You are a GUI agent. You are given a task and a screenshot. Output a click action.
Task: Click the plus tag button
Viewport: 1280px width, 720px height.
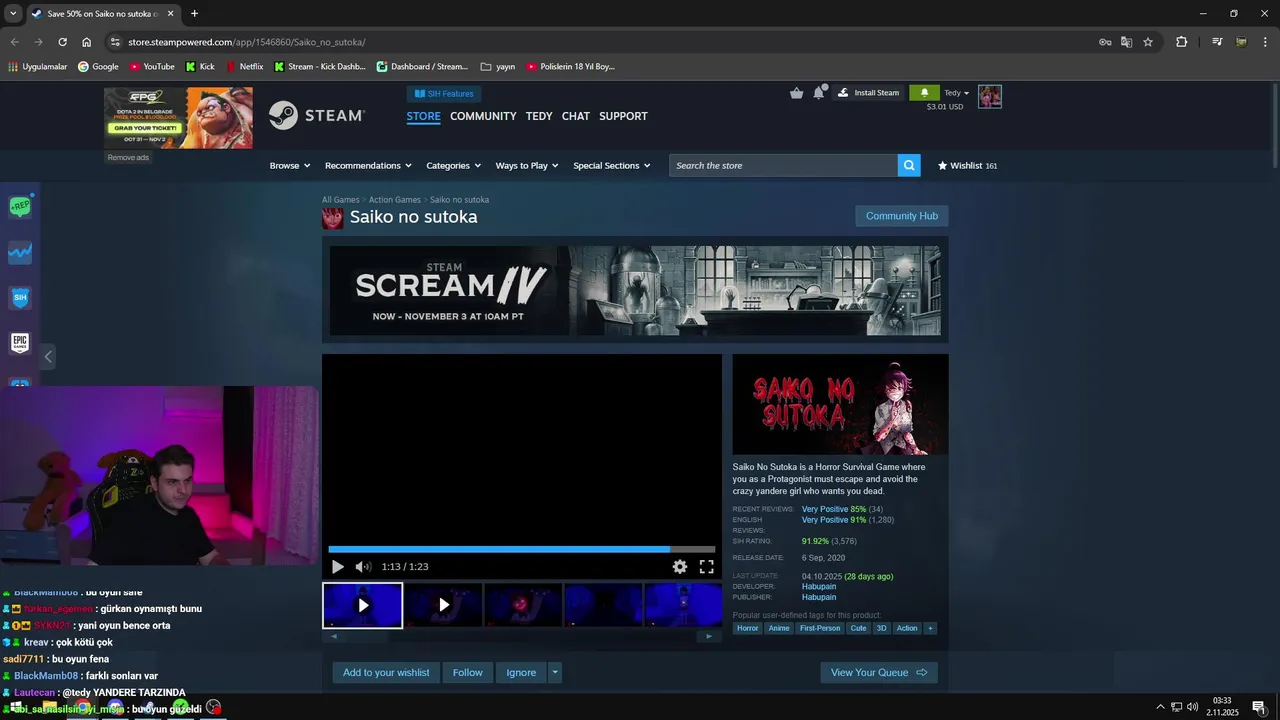930,628
